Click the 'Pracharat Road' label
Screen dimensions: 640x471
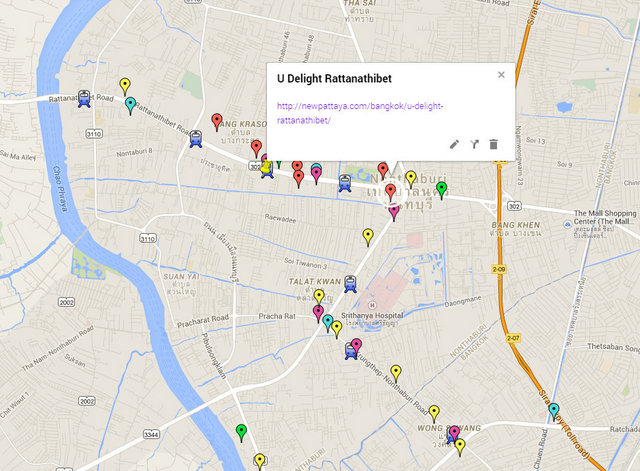pyautogui.click(x=203, y=321)
